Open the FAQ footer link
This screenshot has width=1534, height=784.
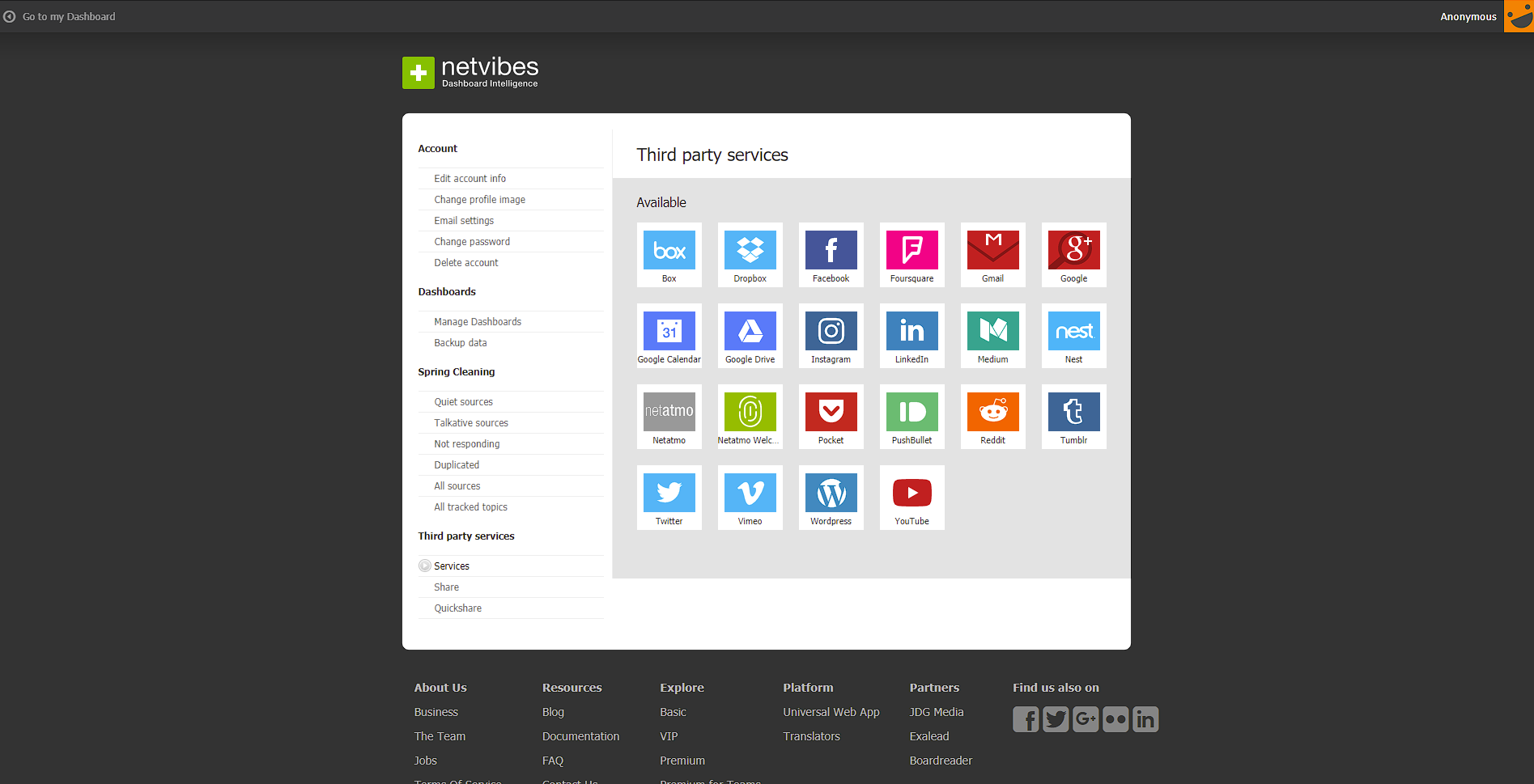tap(553, 761)
